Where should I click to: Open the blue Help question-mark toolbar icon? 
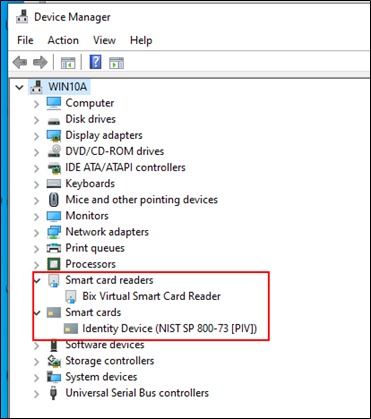click(95, 62)
